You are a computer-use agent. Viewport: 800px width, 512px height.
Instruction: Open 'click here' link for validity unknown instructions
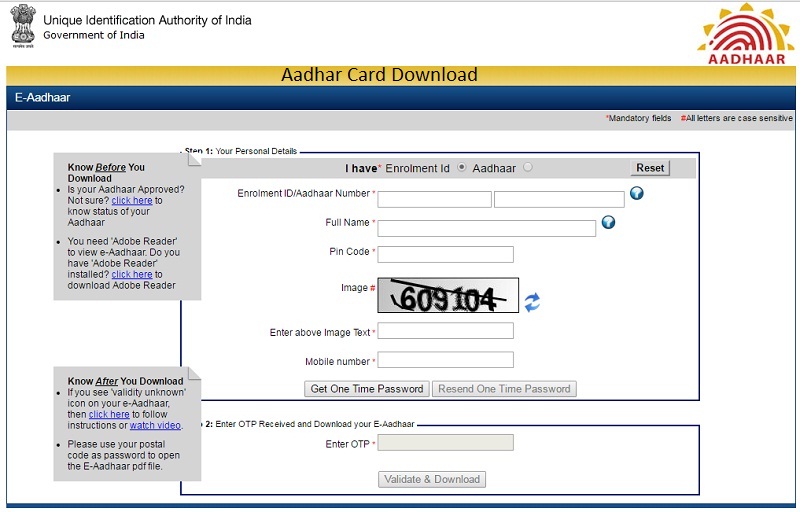109,415
